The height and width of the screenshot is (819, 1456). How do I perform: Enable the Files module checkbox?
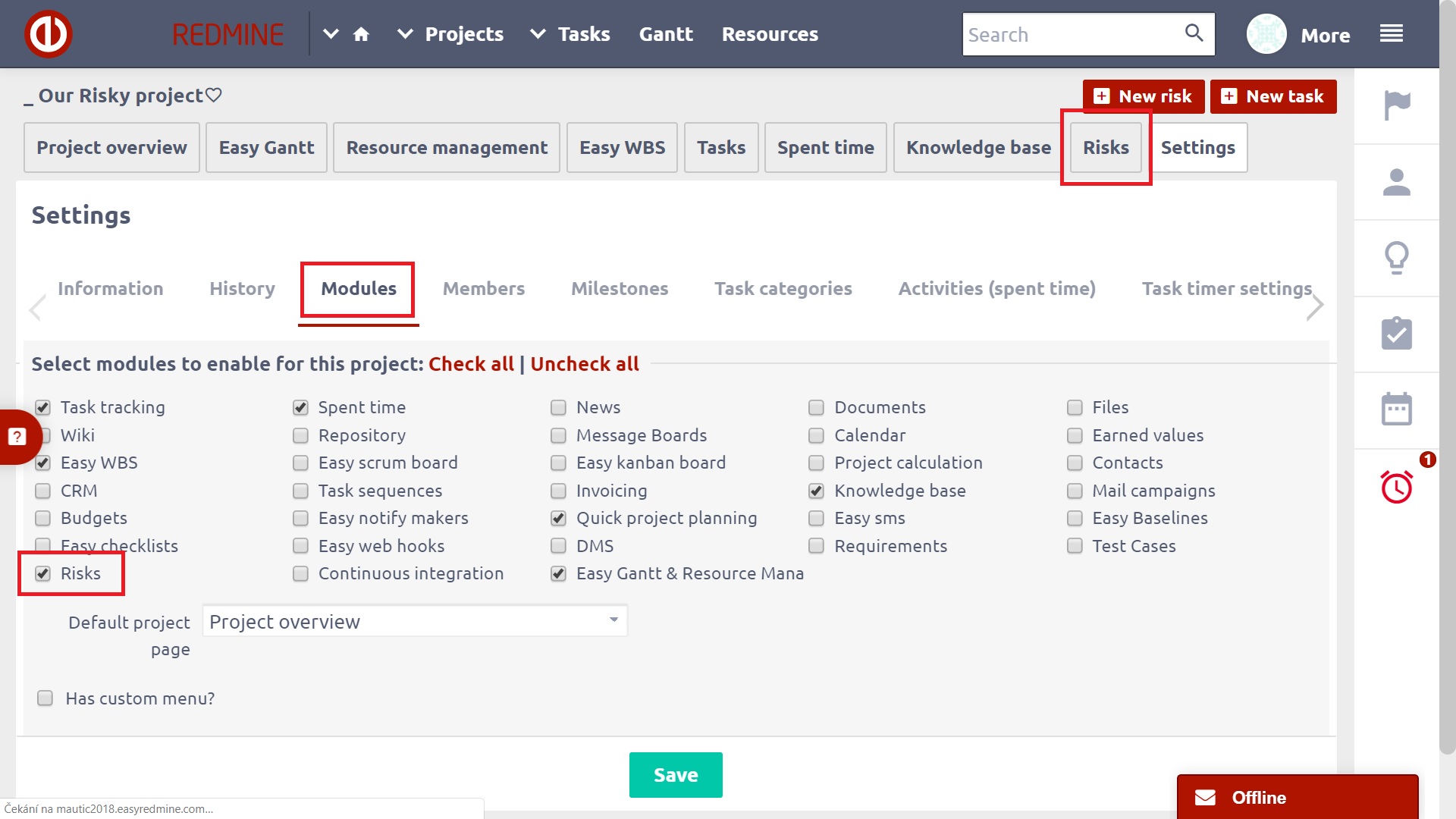[x=1075, y=408]
